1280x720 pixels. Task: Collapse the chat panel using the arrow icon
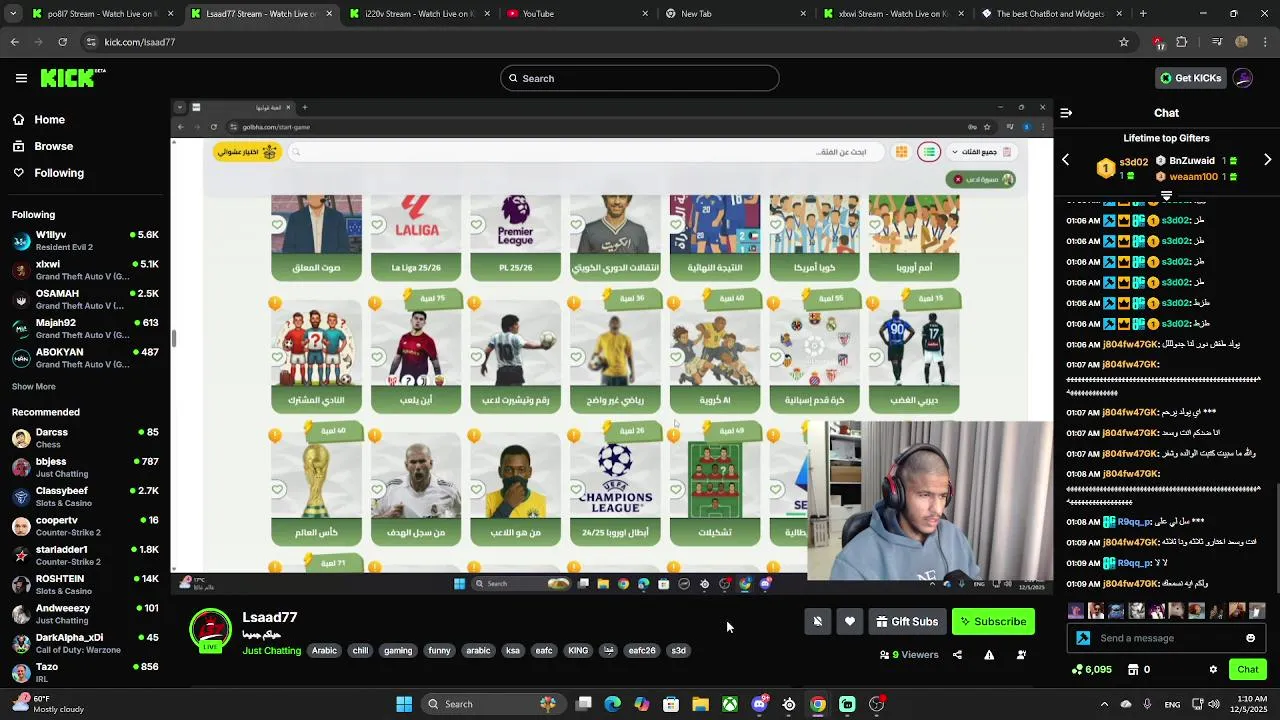click(x=1066, y=113)
